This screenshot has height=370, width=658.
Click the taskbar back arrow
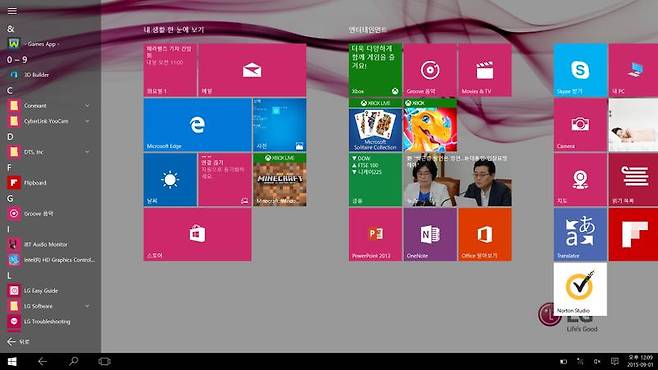(42, 361)
